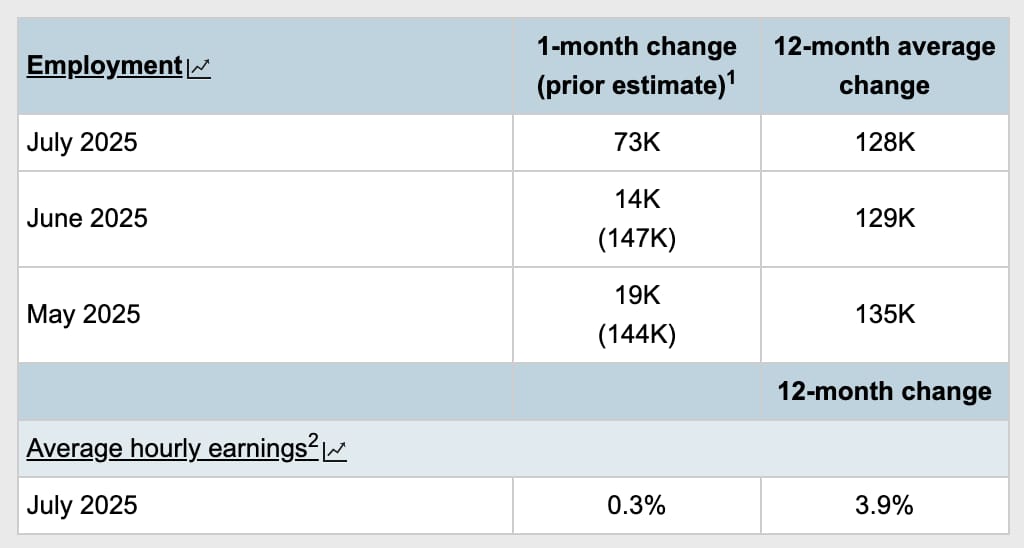Click the 12-month change subheader
The image size is (1024, 548).
[884, 391]
